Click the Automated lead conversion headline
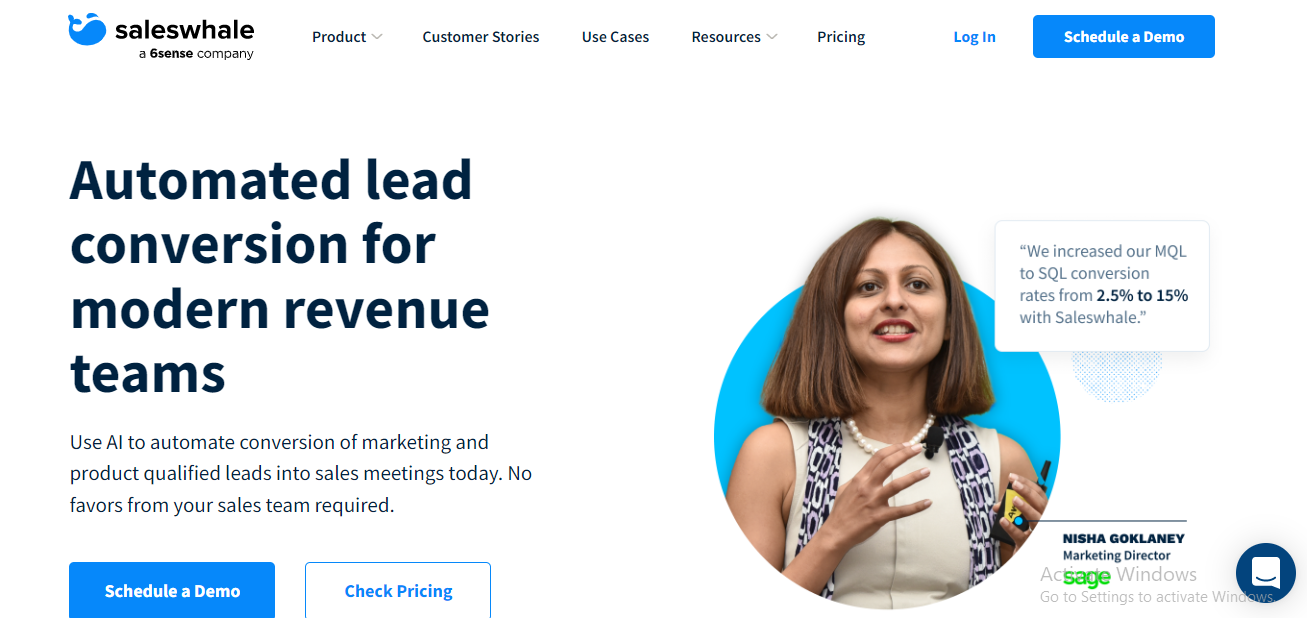The width and height of the screenshot is (1307, 618). point(280,276)
